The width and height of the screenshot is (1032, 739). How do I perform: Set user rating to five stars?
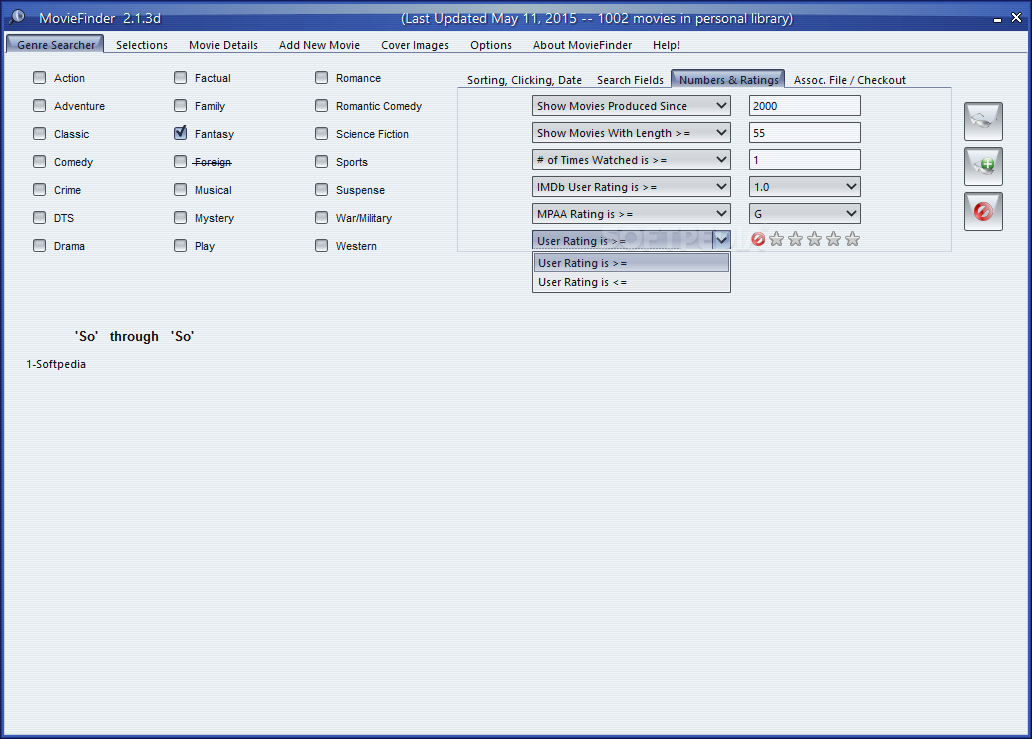(x=853, y=239)
